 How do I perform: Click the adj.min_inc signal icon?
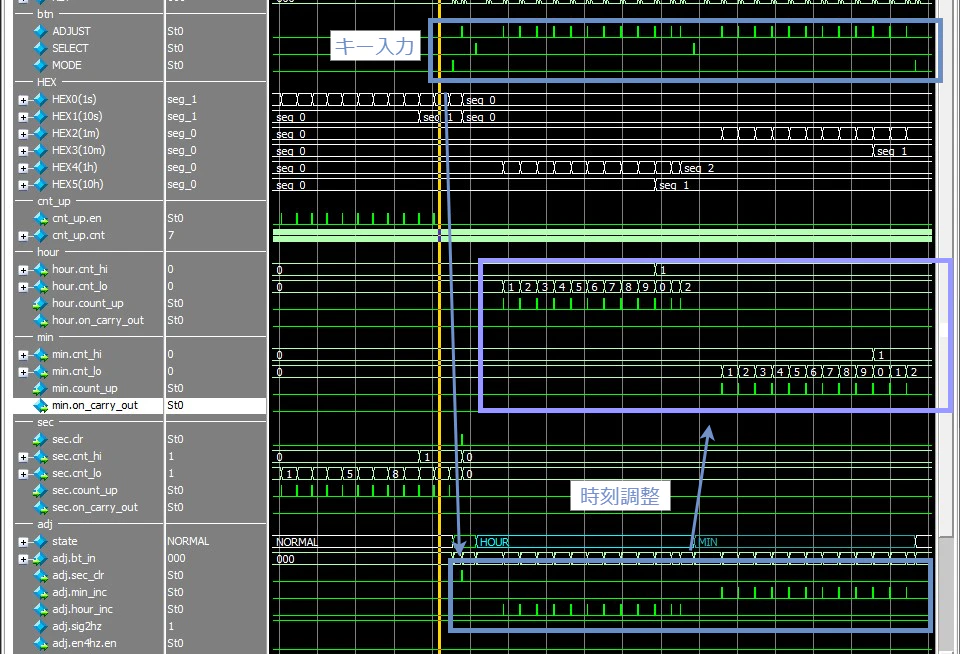(x=41, y=593)
